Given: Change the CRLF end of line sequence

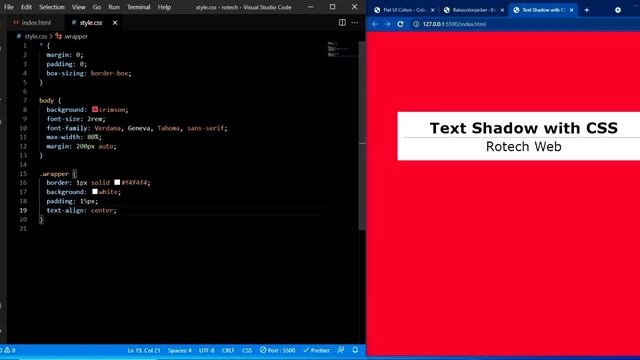Looking at the screenshot, I should point(228,350).
